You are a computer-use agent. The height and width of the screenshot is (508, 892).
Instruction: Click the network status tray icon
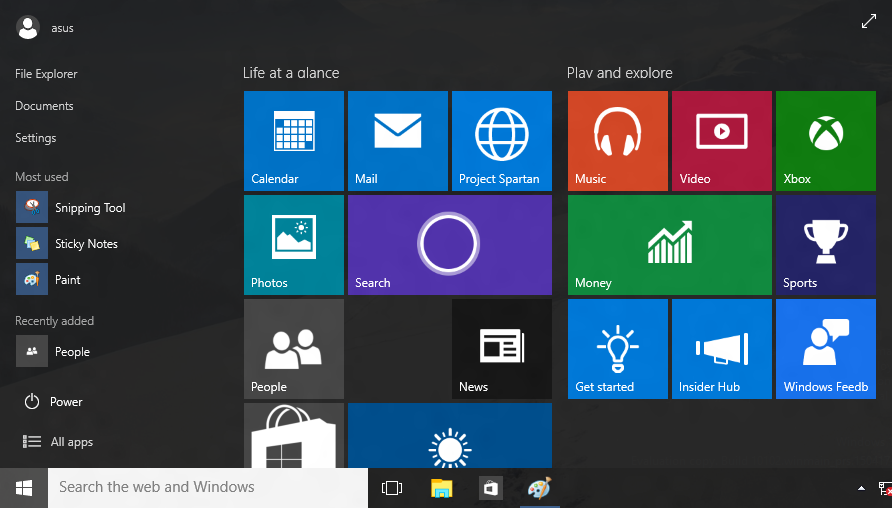885,489
